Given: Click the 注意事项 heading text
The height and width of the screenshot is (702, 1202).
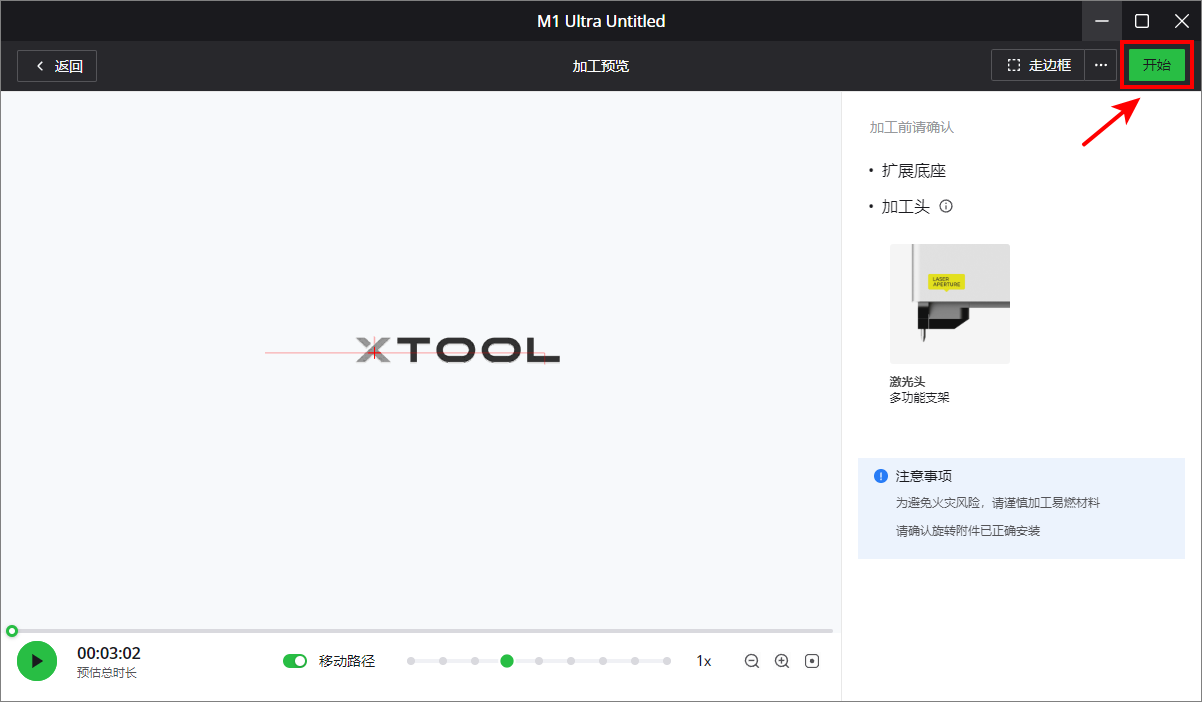Looking at the screenshot, I should 924,476.
